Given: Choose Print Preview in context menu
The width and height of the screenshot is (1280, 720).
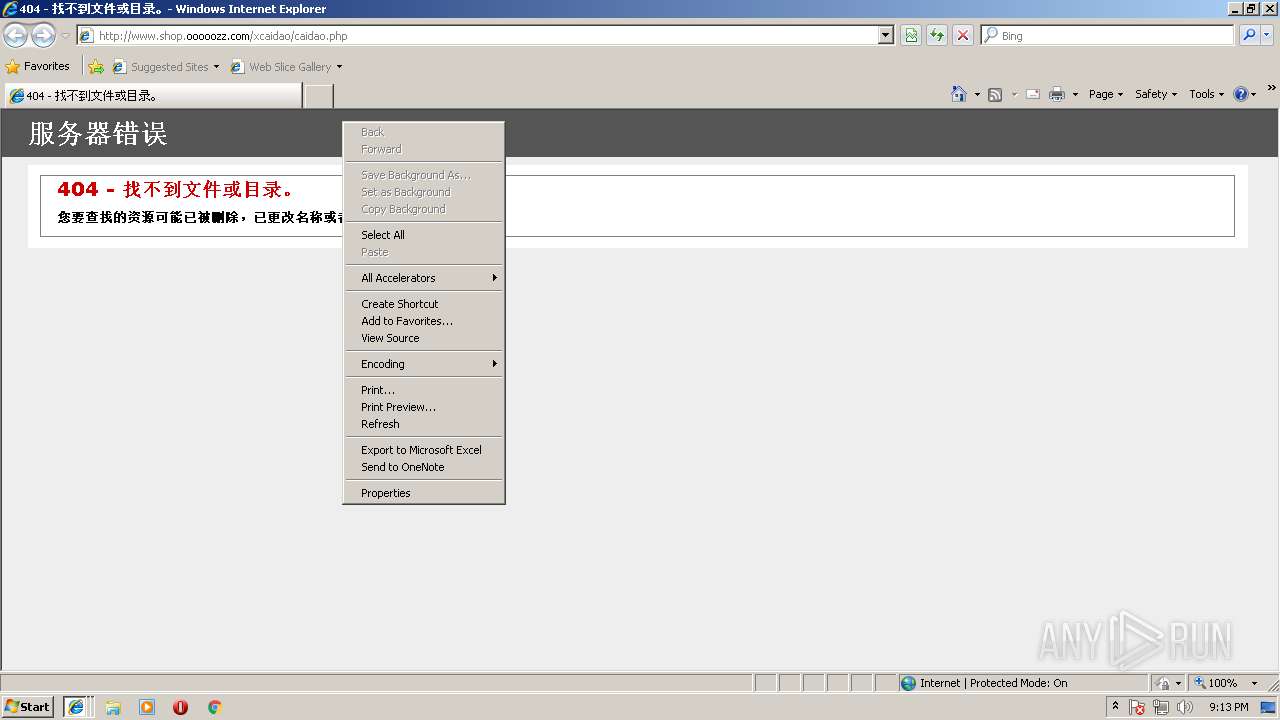Looking at the screenshot, I should point(423,407).
